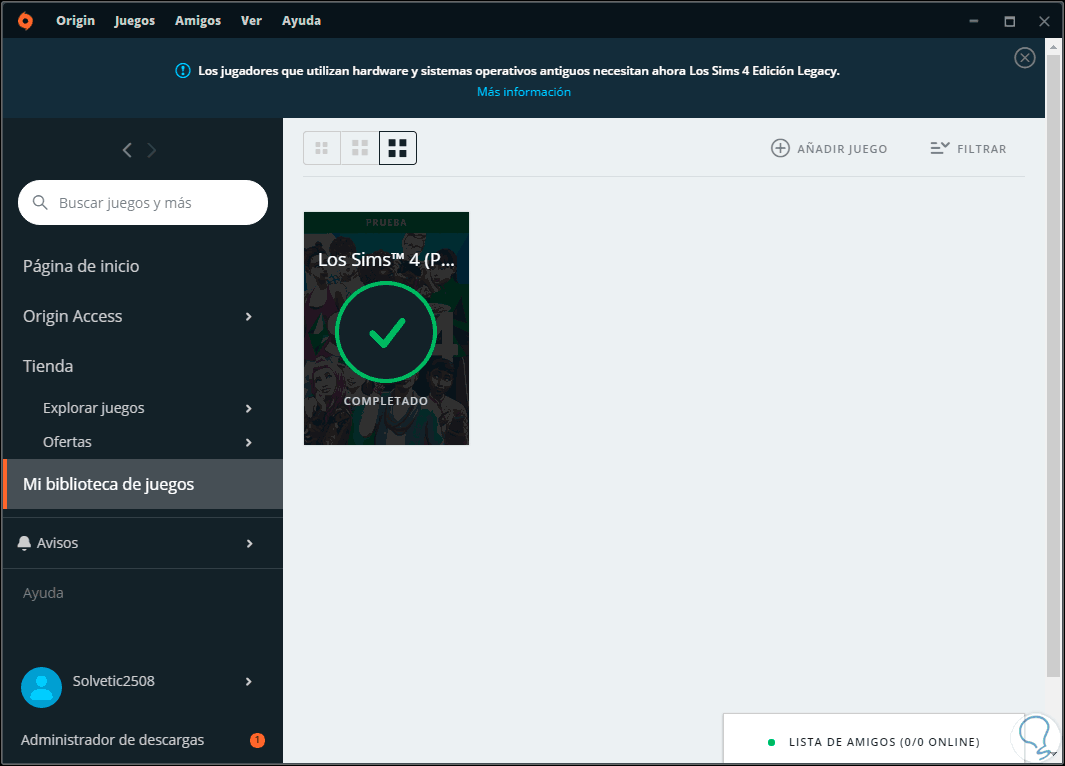Select Mi biblioteca de juegos
The image size is (1065, 766).
[x=143, y=484]
